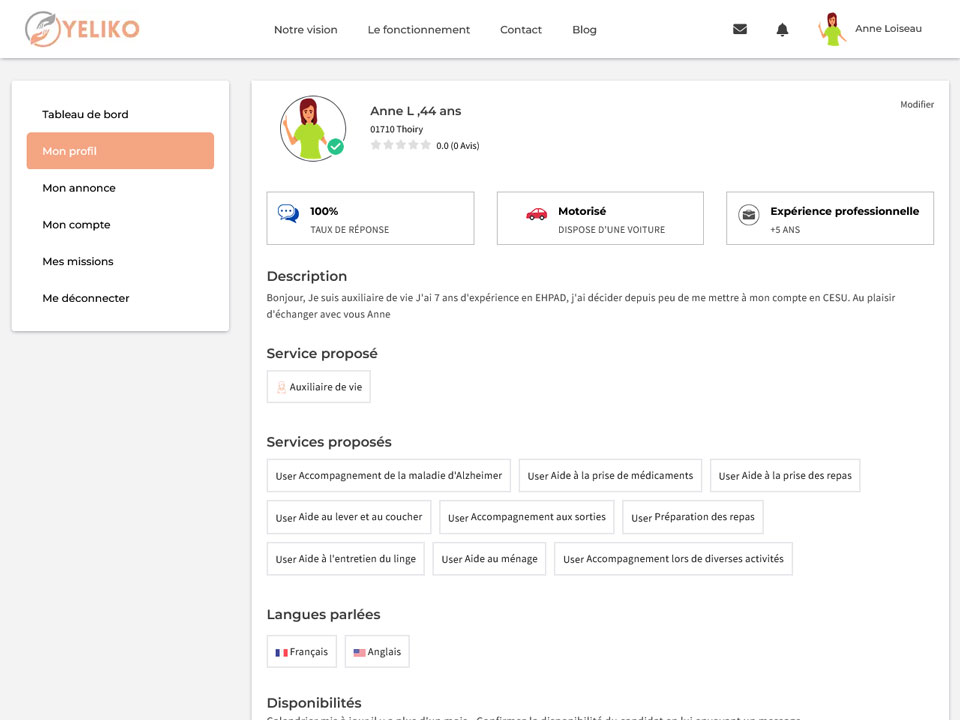This screenshot has width=960, height=720.
Task: Click the Modifier link
Action: click(917, 105)
